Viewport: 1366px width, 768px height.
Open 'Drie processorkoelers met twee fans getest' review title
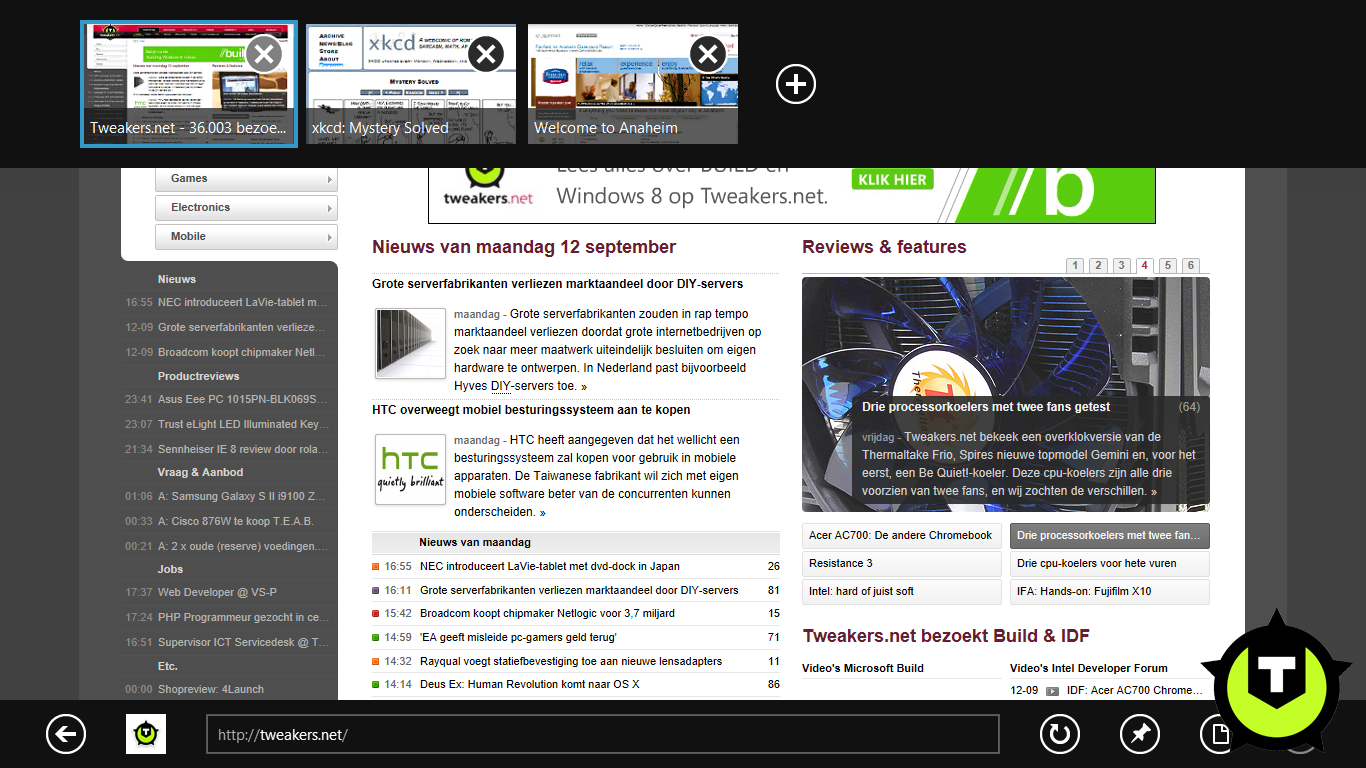click(x=986, y=407)
